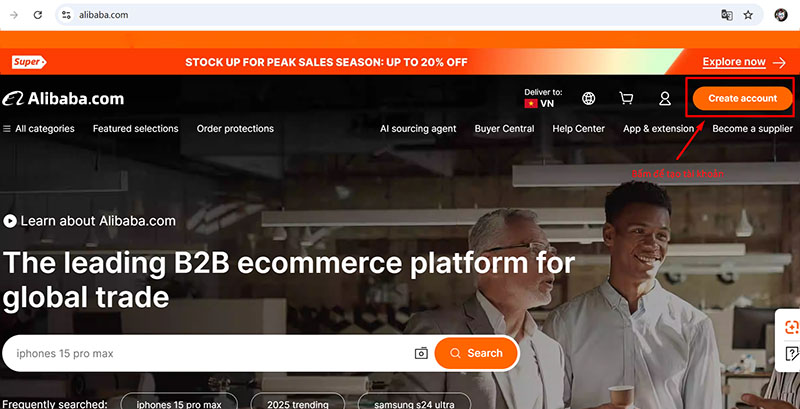Image resolution: width=800 pixels, height=409 pixels.
Task: Click the camera image search icon
Action: click(421, 353)
